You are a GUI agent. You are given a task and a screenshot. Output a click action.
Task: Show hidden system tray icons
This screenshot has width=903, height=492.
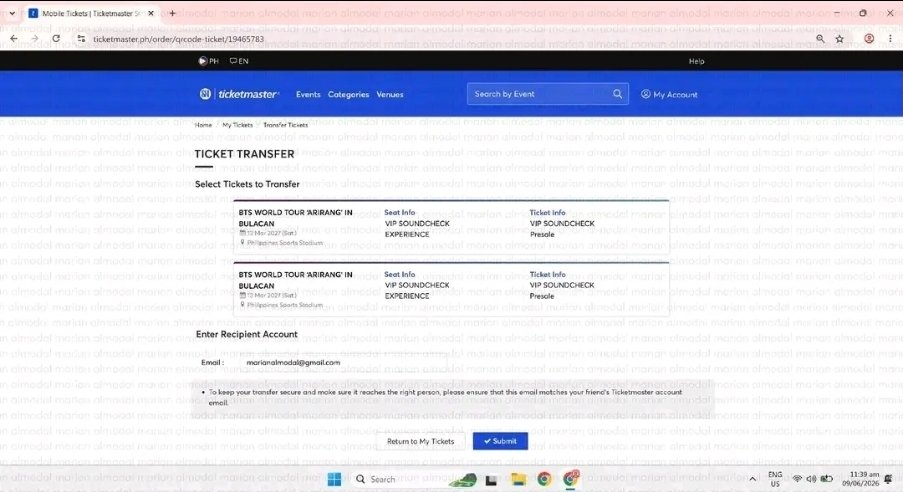click(752, 479)
